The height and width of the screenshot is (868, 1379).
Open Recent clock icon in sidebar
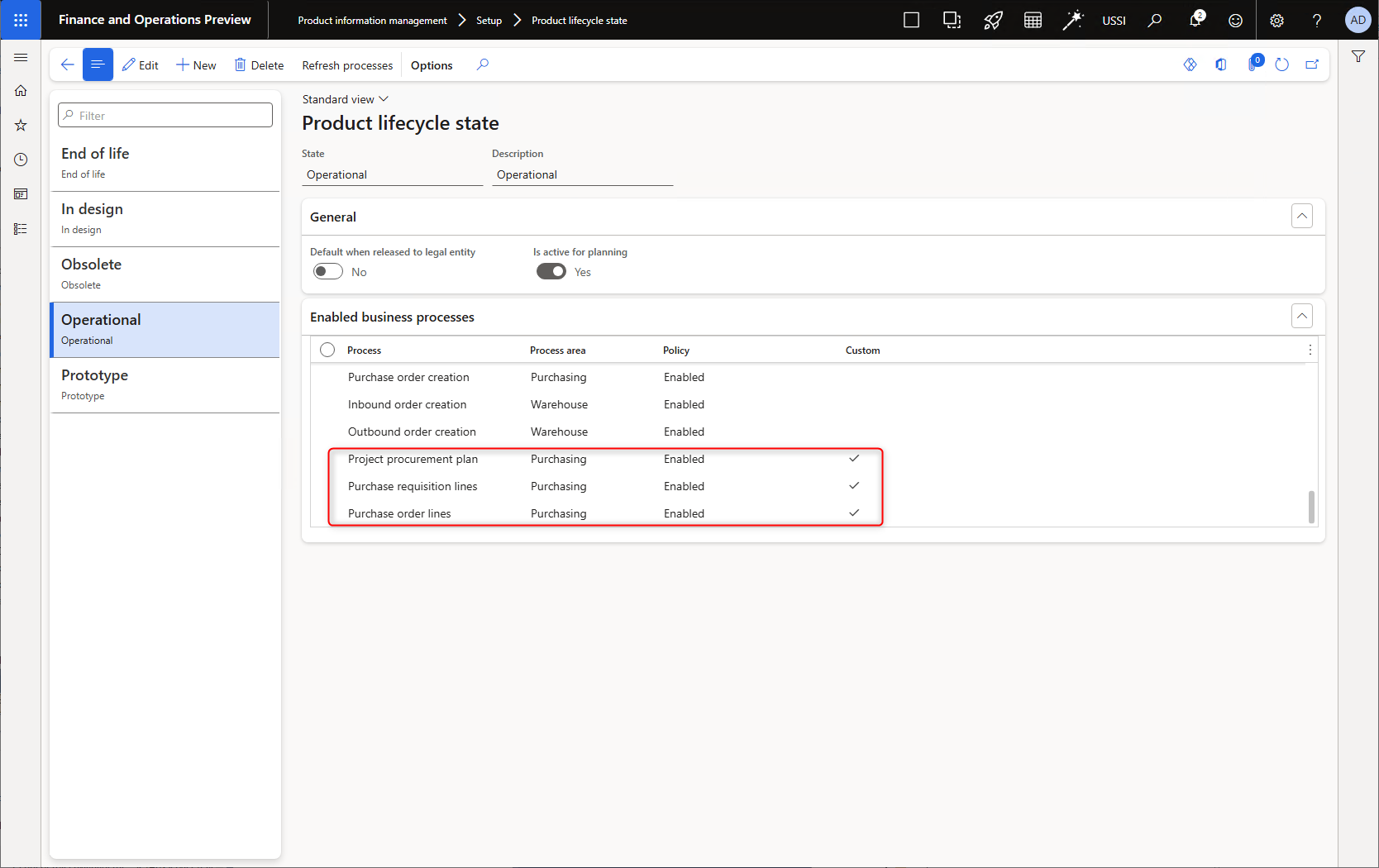coord(21,160)
